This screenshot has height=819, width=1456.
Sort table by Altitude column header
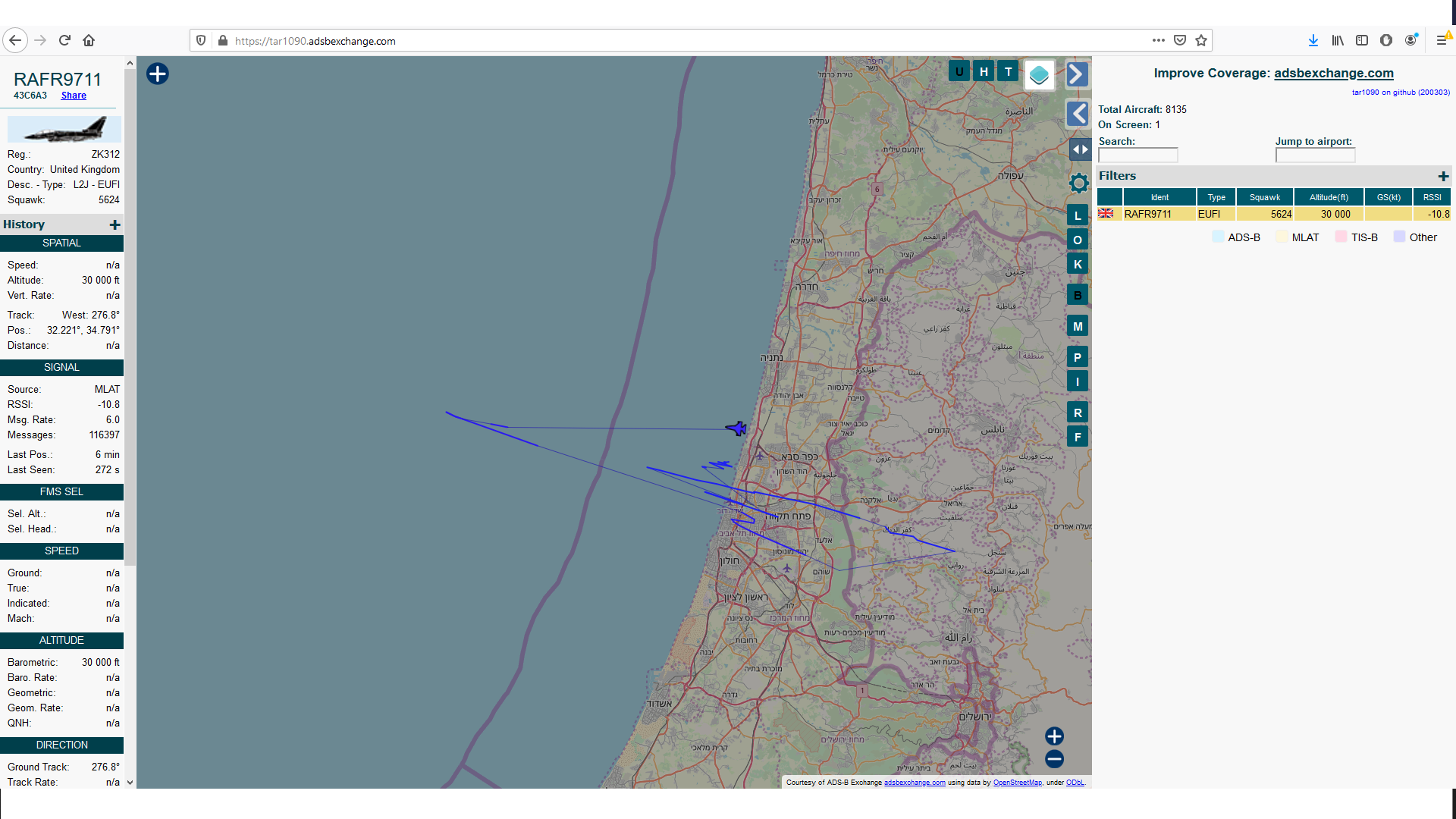pyautogui.click(x=1329, y=197)
